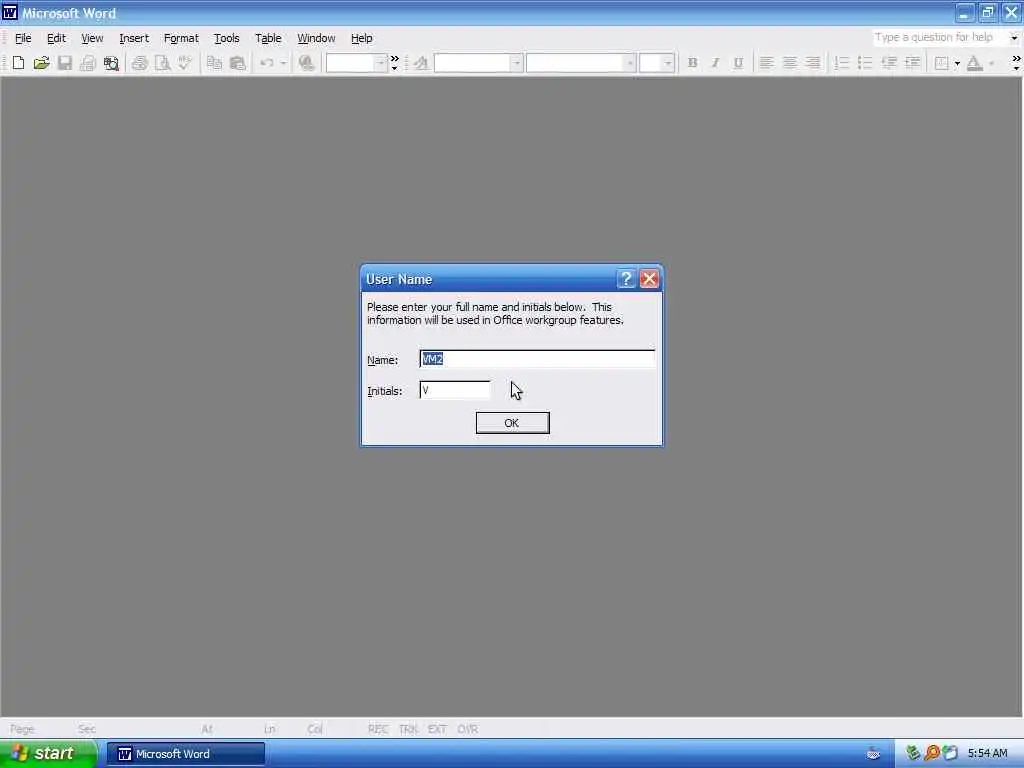Click the Align Right icon
The height and width of the screenshot is (768, 1024).
(813, 63)
